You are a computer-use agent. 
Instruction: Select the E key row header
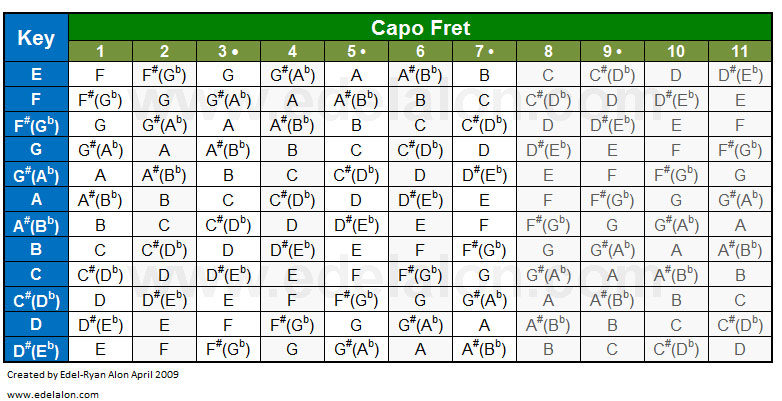click(36, 74)
